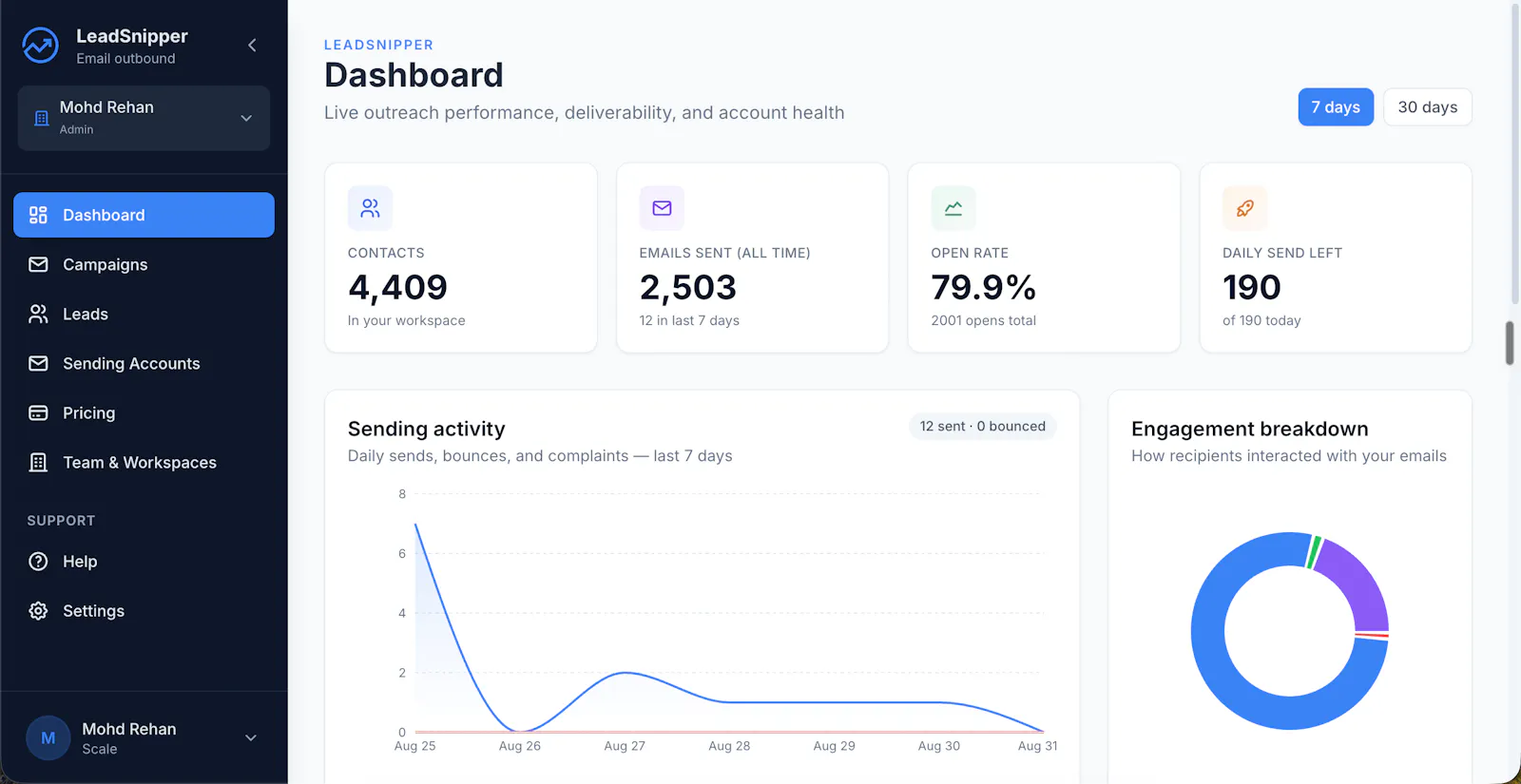1521x784 pixels.
Task: Click the M avatar in sidebar footer
Action: coord(48,737)
